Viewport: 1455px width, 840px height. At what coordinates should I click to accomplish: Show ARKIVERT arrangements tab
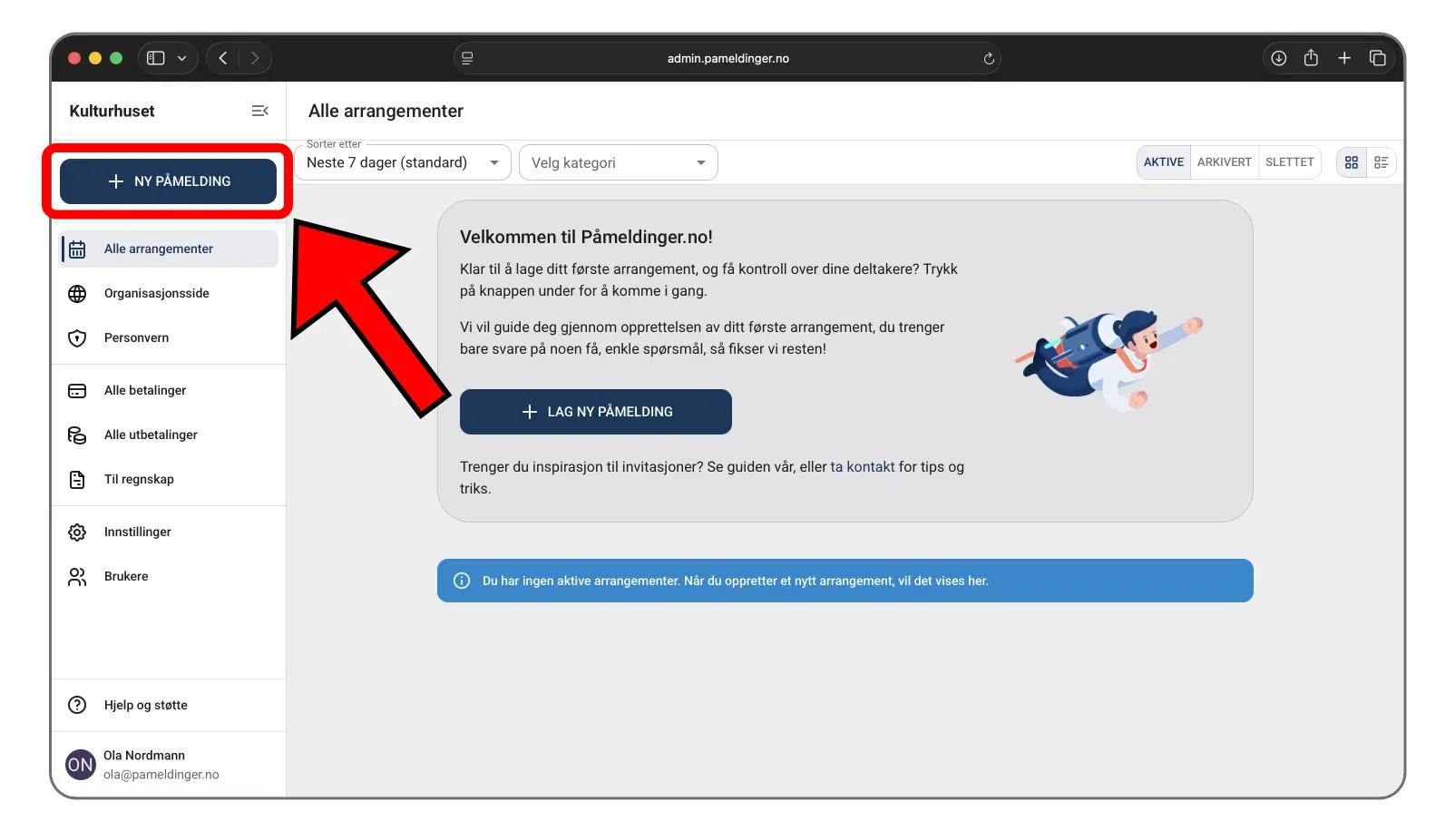1224,162
